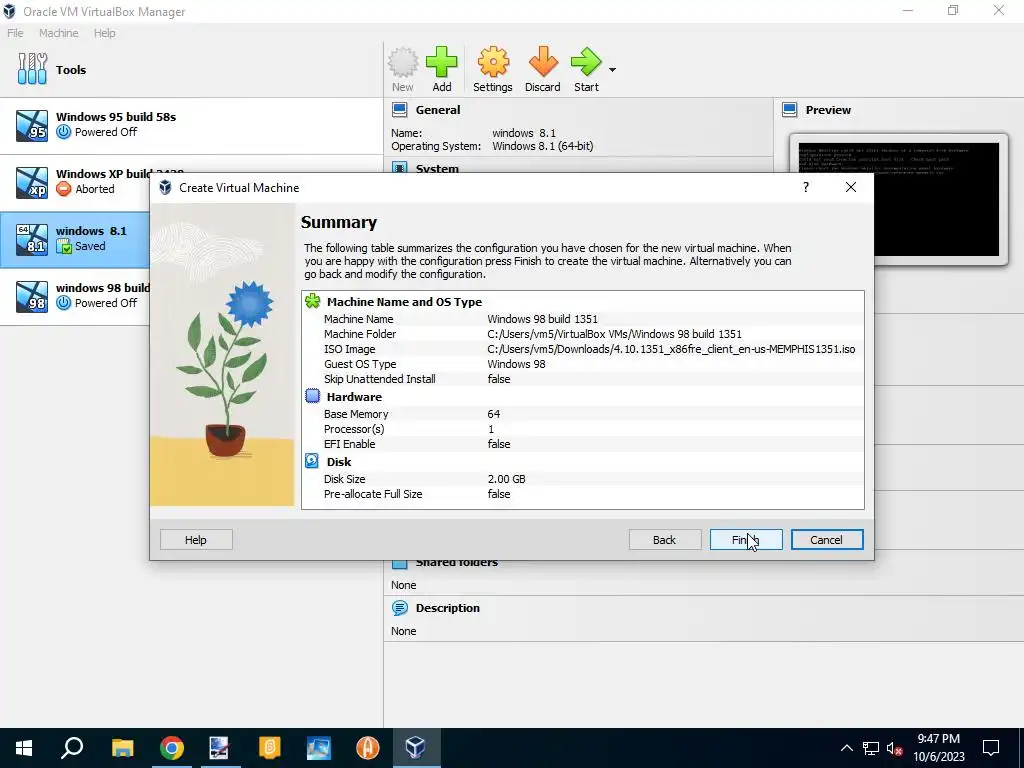
Task: Click the Back button in the wizard
Action: click(x=665, y=539)
